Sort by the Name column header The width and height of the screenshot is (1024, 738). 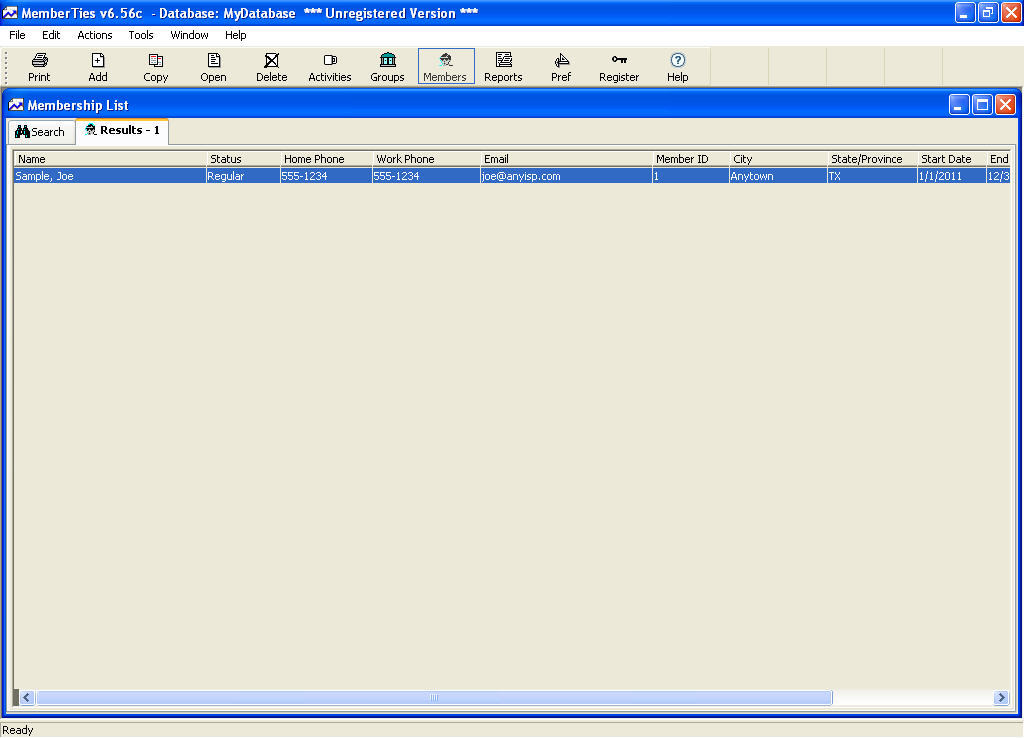[x=110, y=159]
